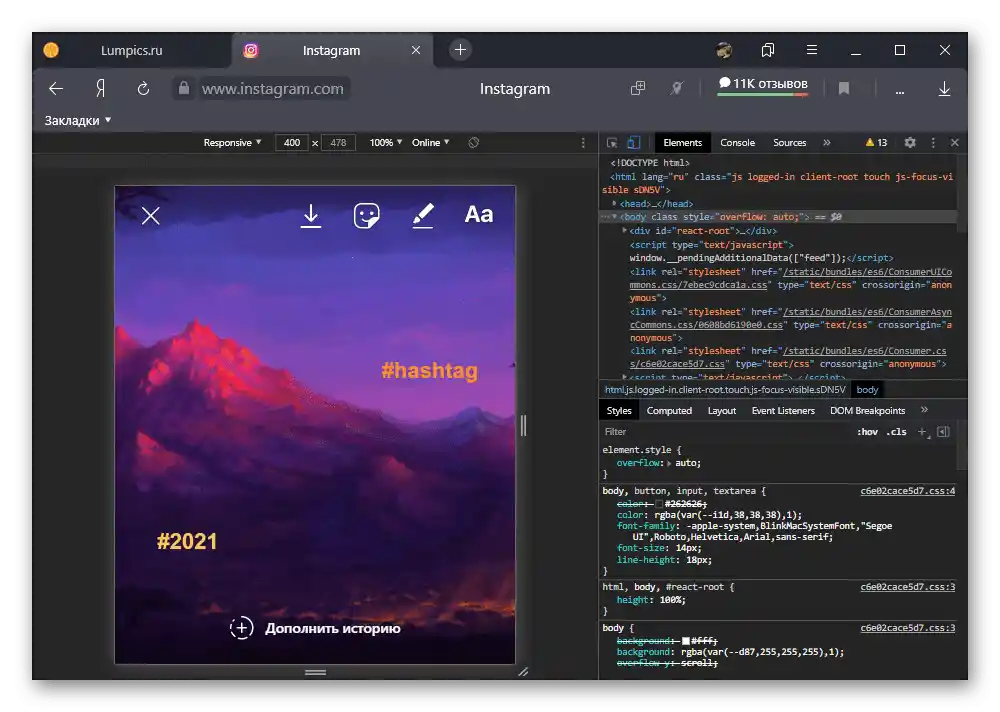Click the rotate device icon
Viewport: 1000px width, 712px height.
(x=473, y=142)
